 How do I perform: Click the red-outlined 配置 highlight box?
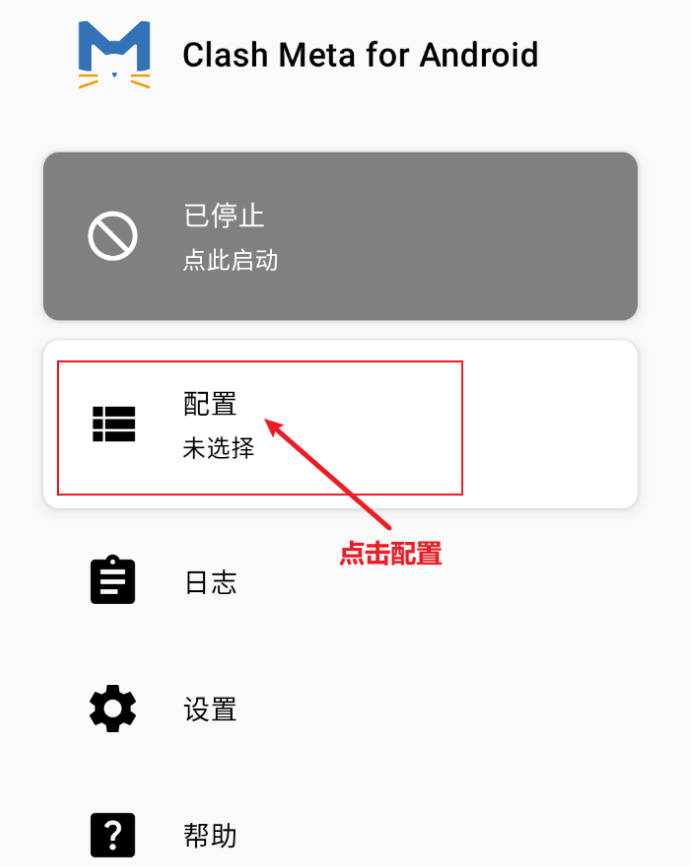[260, 428]
